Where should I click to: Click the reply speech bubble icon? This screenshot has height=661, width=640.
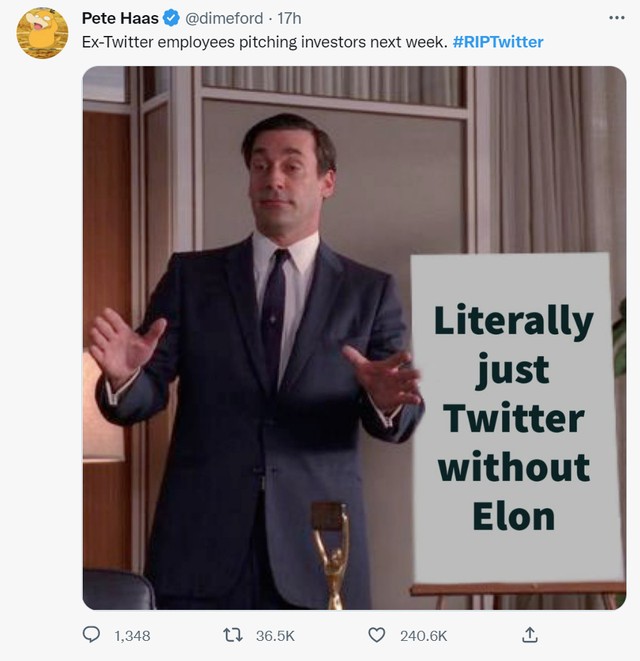pyautogui.click(x=92, y=634)
